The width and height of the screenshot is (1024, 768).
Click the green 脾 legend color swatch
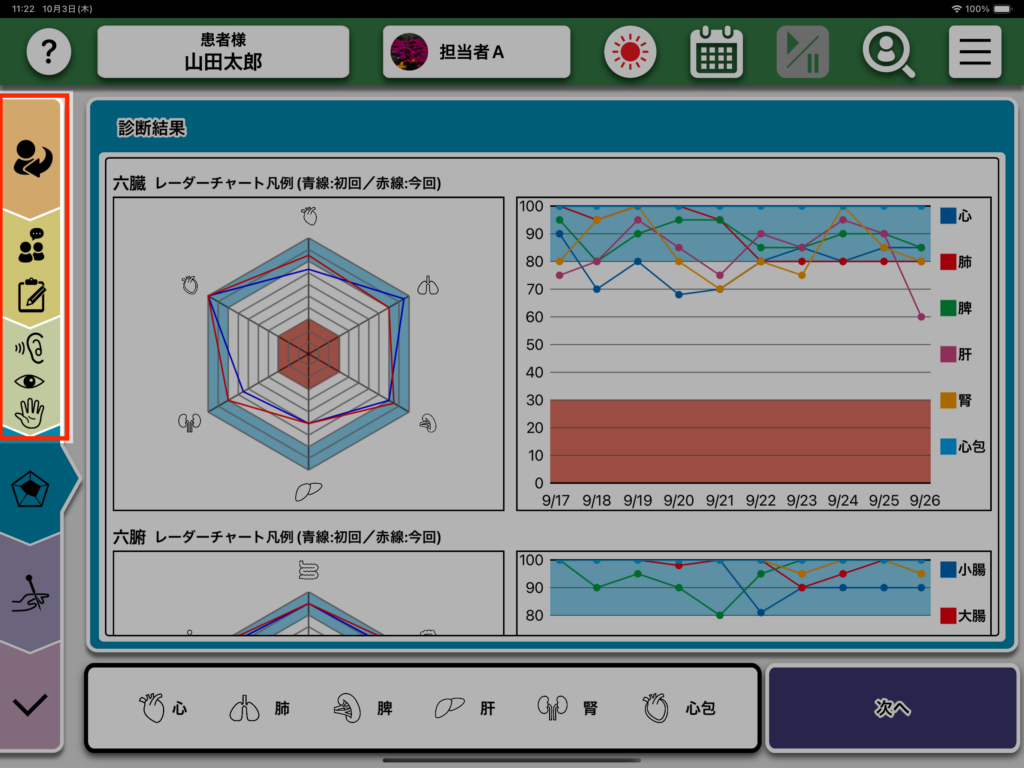(x=948, y=308)
